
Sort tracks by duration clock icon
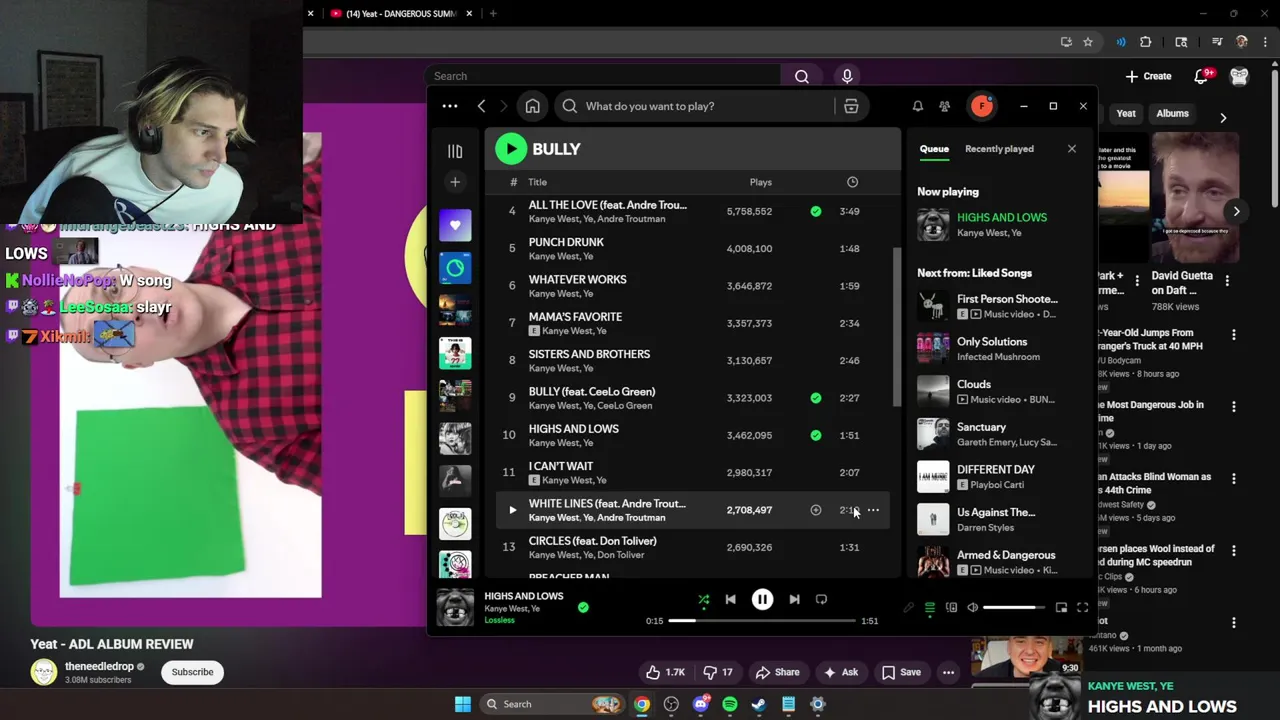pos(852,182)
